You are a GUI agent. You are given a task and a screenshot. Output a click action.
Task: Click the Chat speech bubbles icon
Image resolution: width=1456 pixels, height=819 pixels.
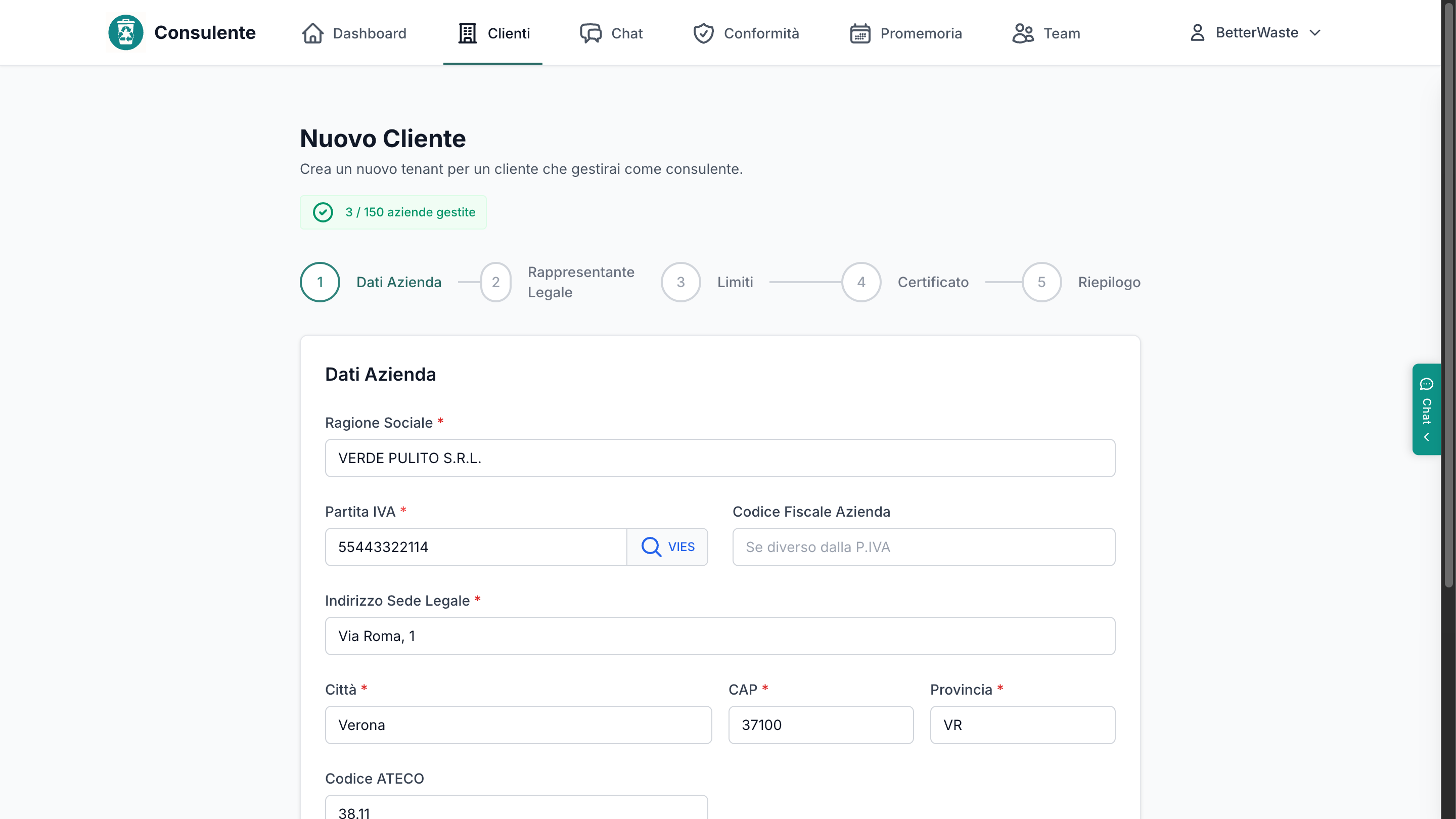(590, 33)
